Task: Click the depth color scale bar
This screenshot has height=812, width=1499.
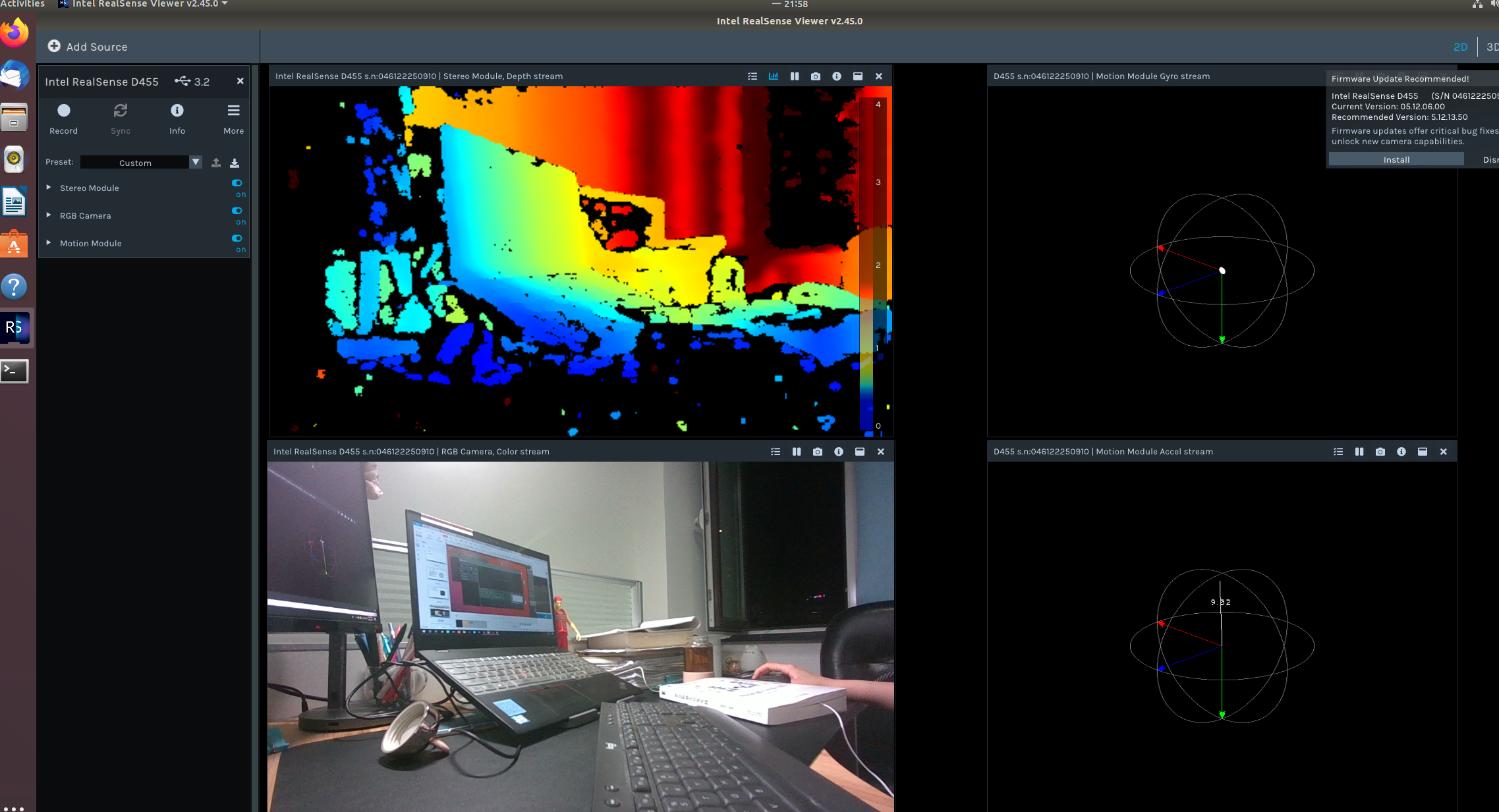Action: click(866, 265)
